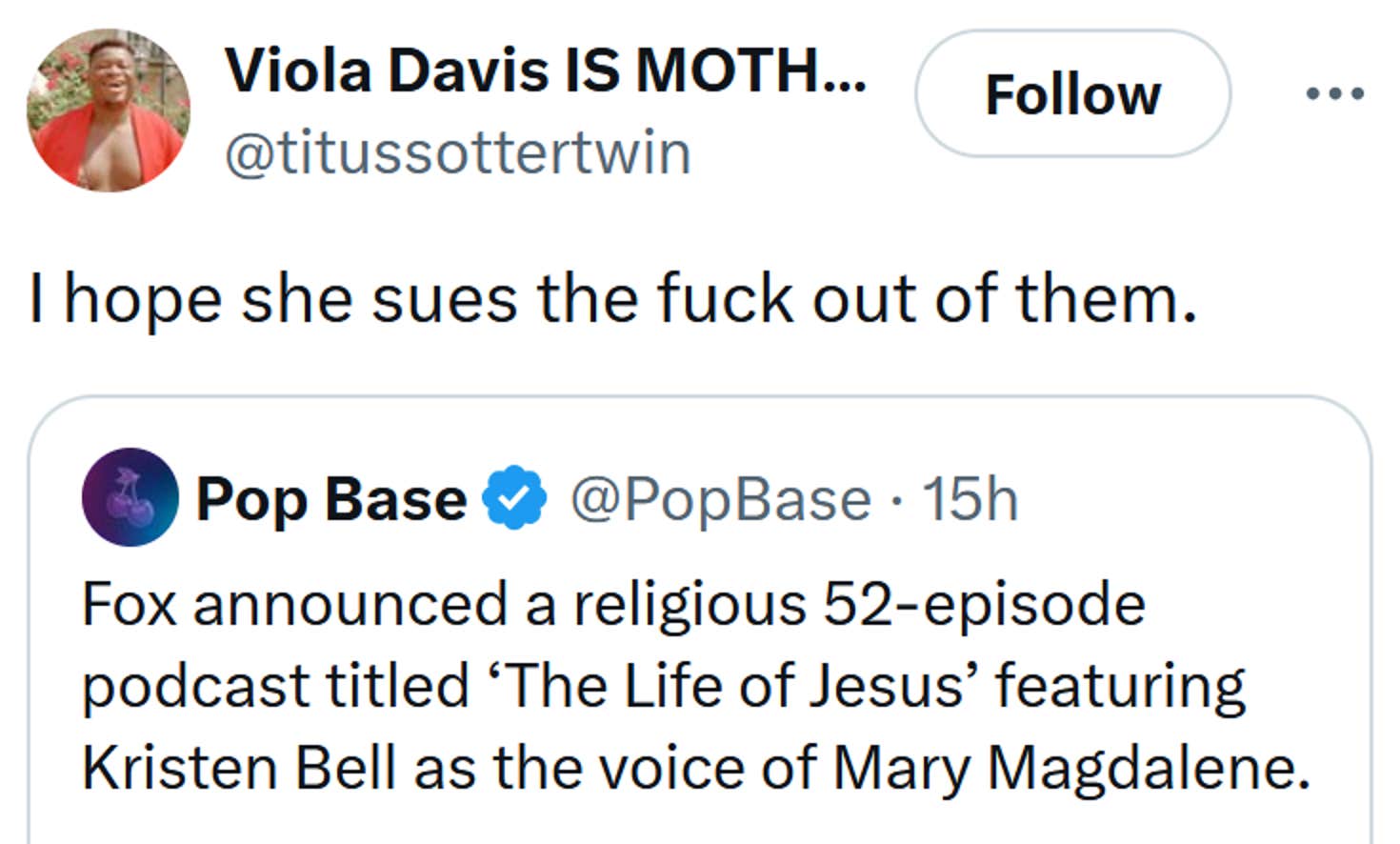Open the @PopBase handle in quoted tweet

tap(720, 499)
